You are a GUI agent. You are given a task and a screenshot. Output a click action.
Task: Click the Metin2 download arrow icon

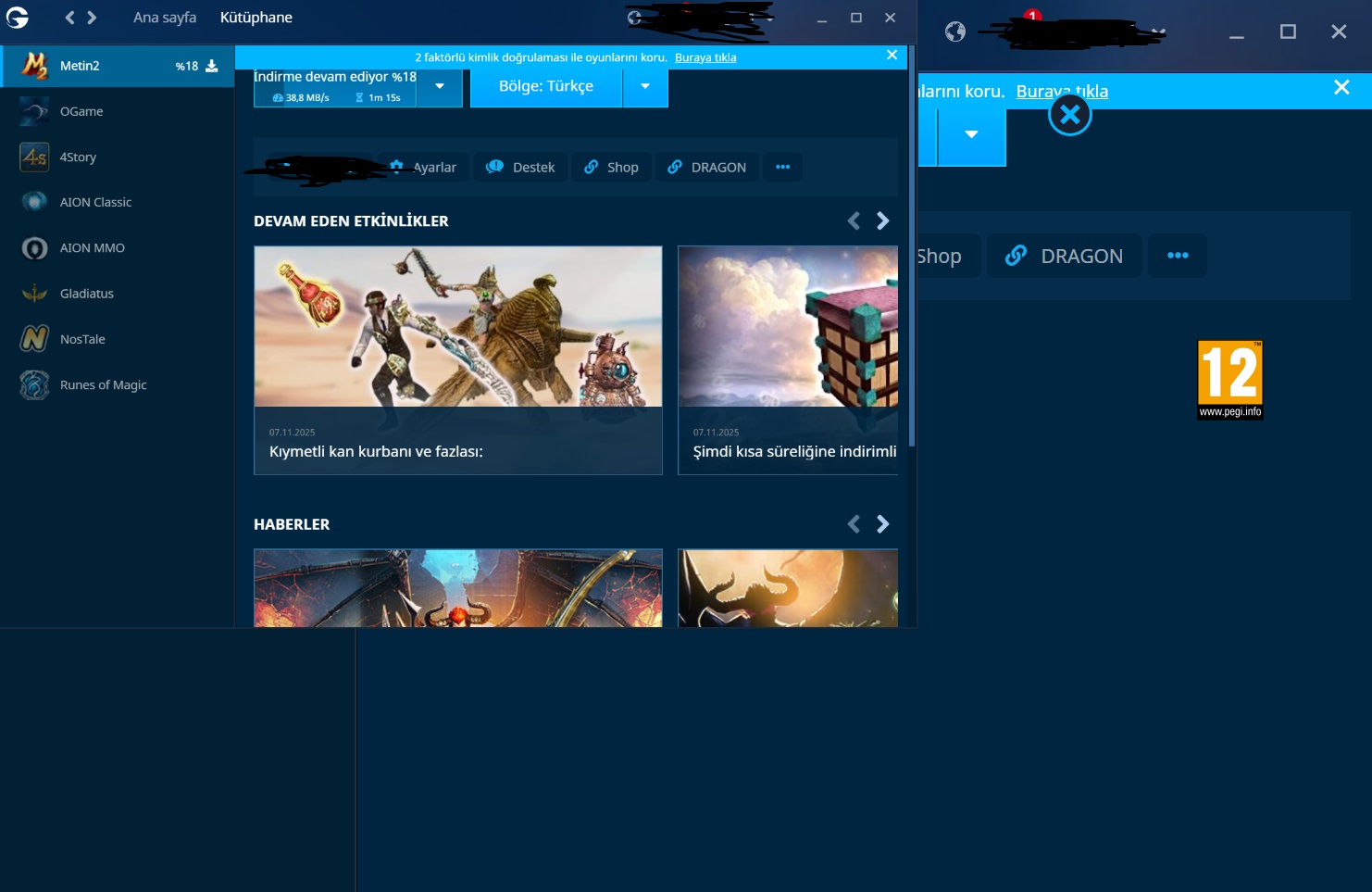pyautogui.click(x=211, y=66)
